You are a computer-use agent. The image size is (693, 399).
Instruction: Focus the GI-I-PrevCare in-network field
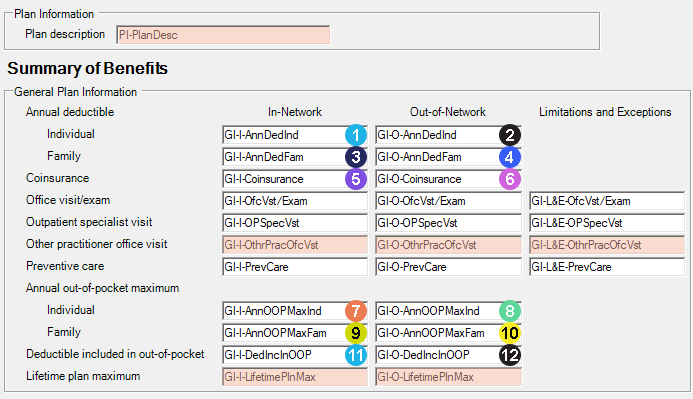coord(295,267)
